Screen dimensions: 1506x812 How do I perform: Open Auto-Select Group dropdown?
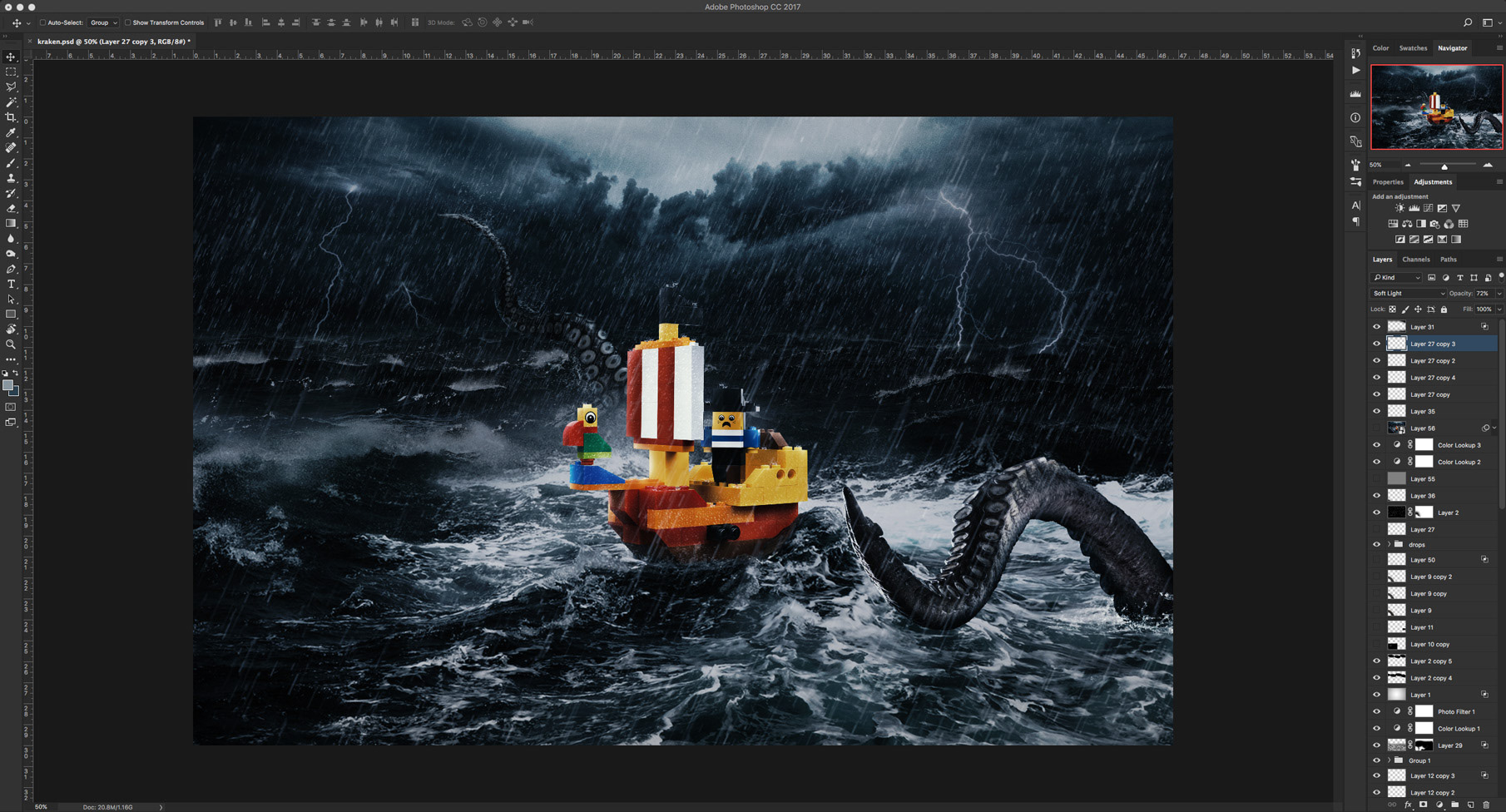[103, 22]
